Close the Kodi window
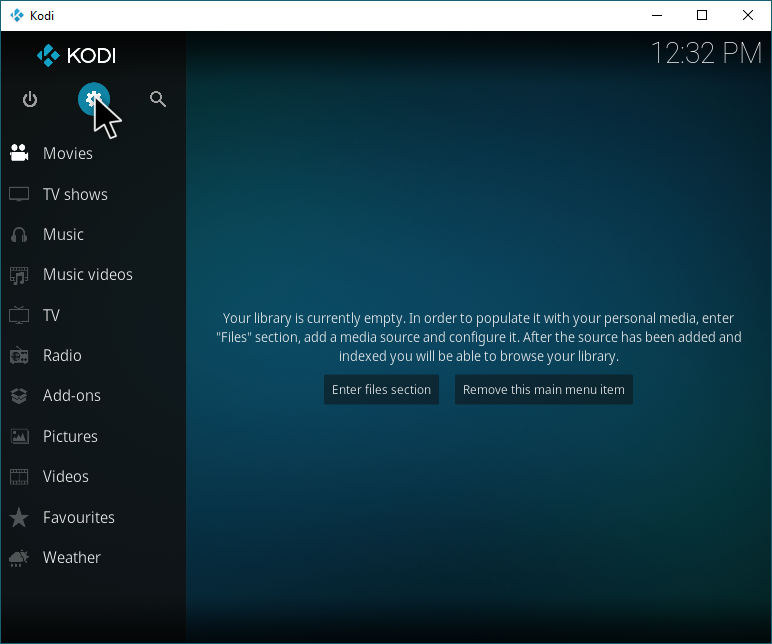 point(748,15)
